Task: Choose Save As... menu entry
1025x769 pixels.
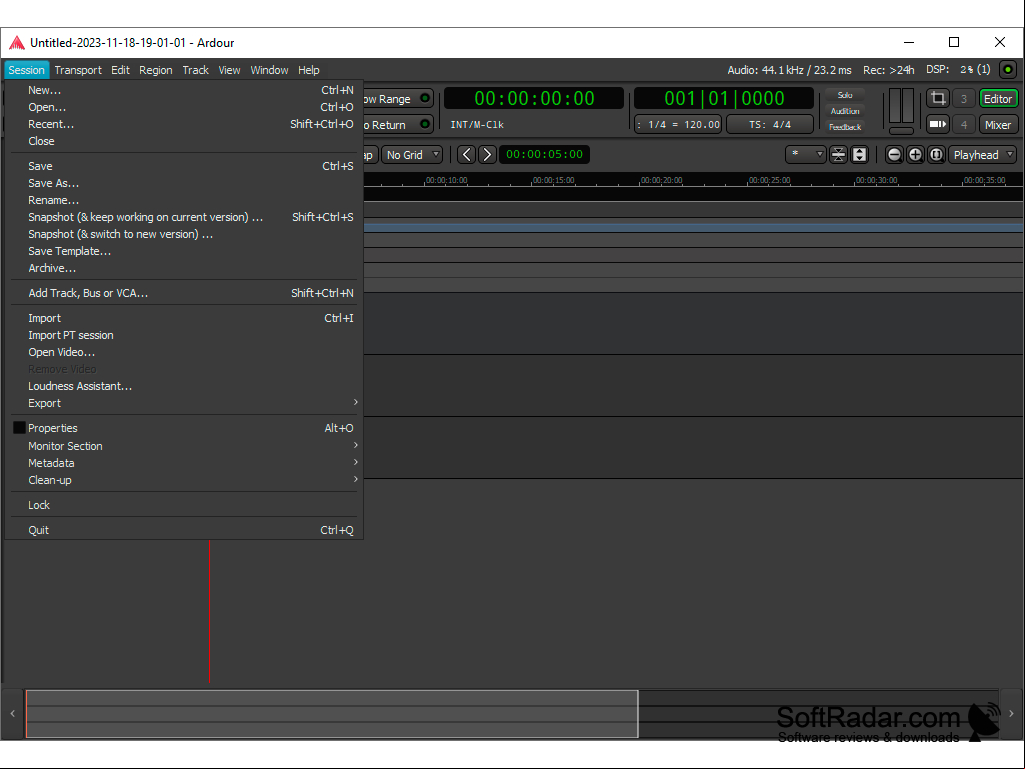Action: click(x=184, y=183)
